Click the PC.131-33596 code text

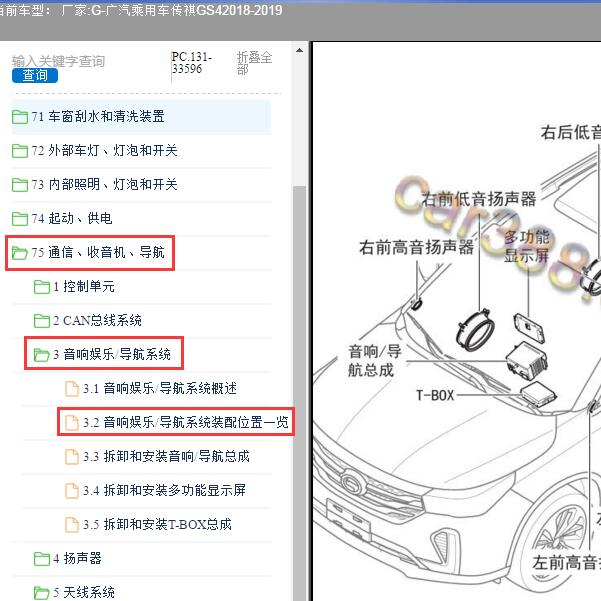192,62
